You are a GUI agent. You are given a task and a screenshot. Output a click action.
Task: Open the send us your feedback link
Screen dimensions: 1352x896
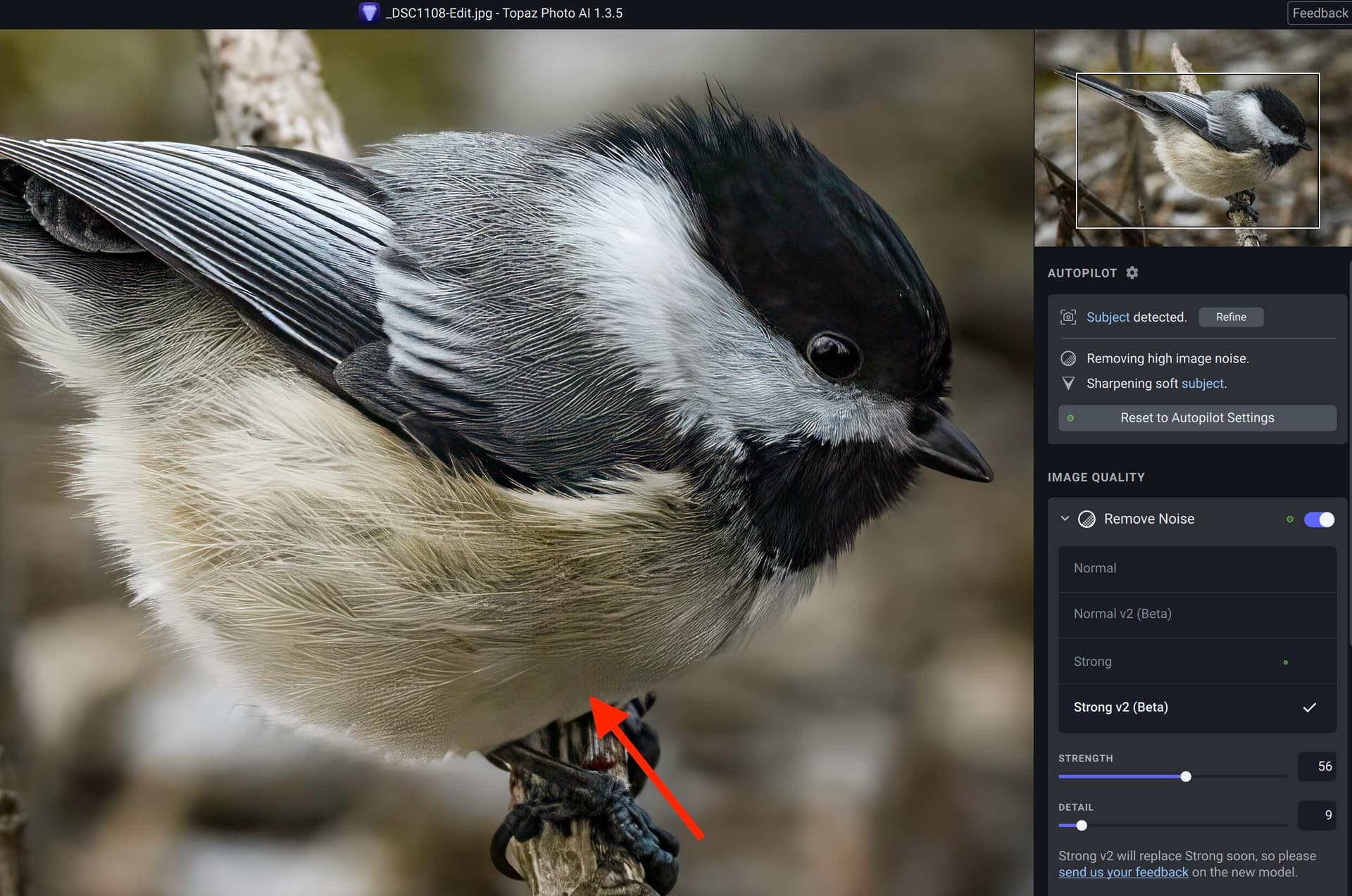1122,873
